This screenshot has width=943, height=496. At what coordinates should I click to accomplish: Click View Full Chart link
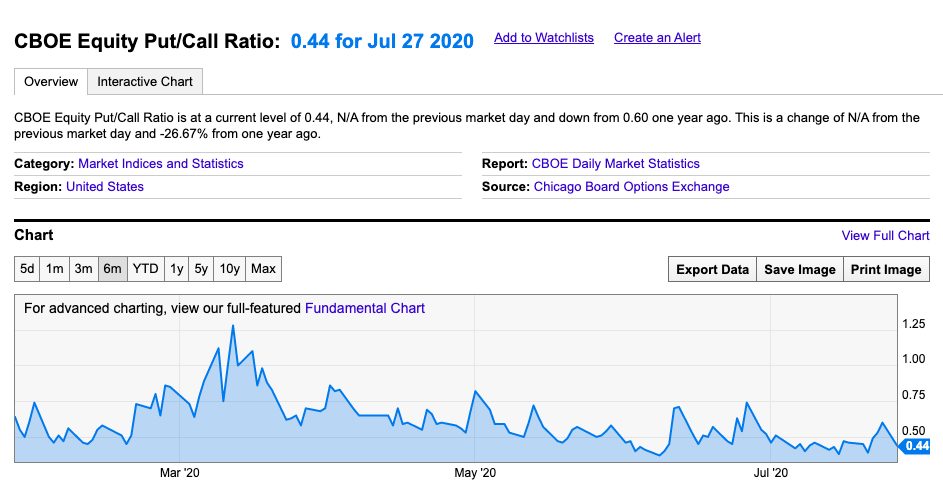pyautogui.click(x=885, y=236)
